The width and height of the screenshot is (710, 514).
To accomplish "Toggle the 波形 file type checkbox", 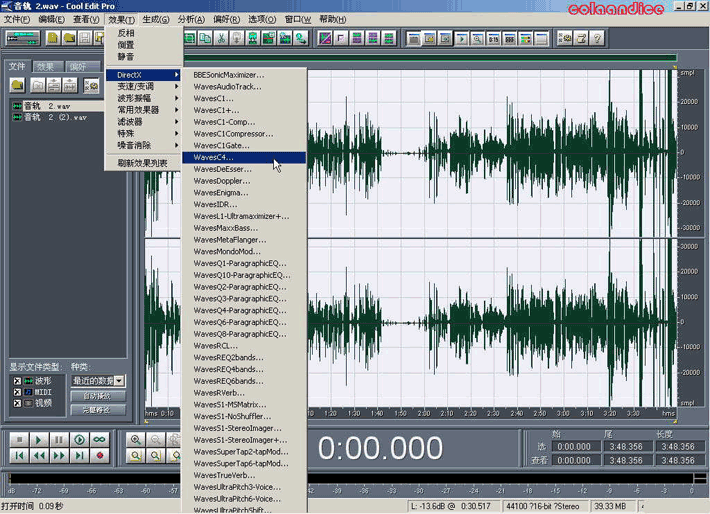I will (x=17, y=381).
